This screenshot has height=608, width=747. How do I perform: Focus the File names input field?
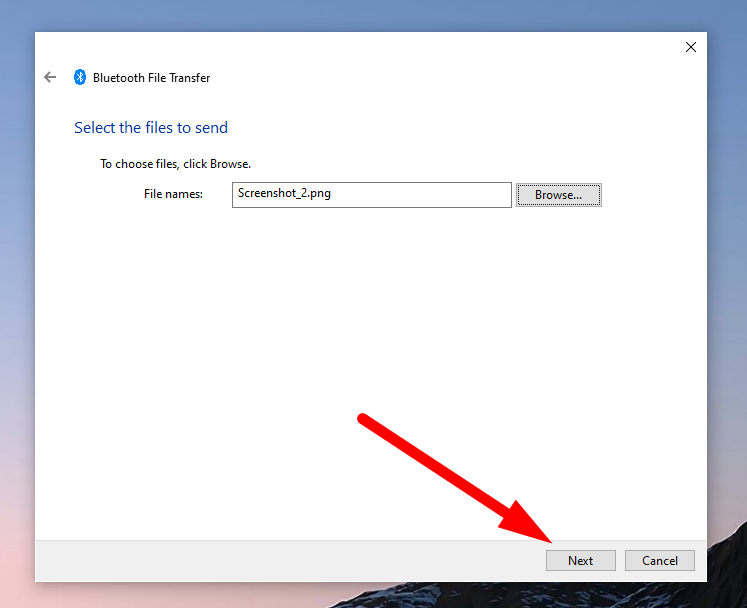point(372,195)
